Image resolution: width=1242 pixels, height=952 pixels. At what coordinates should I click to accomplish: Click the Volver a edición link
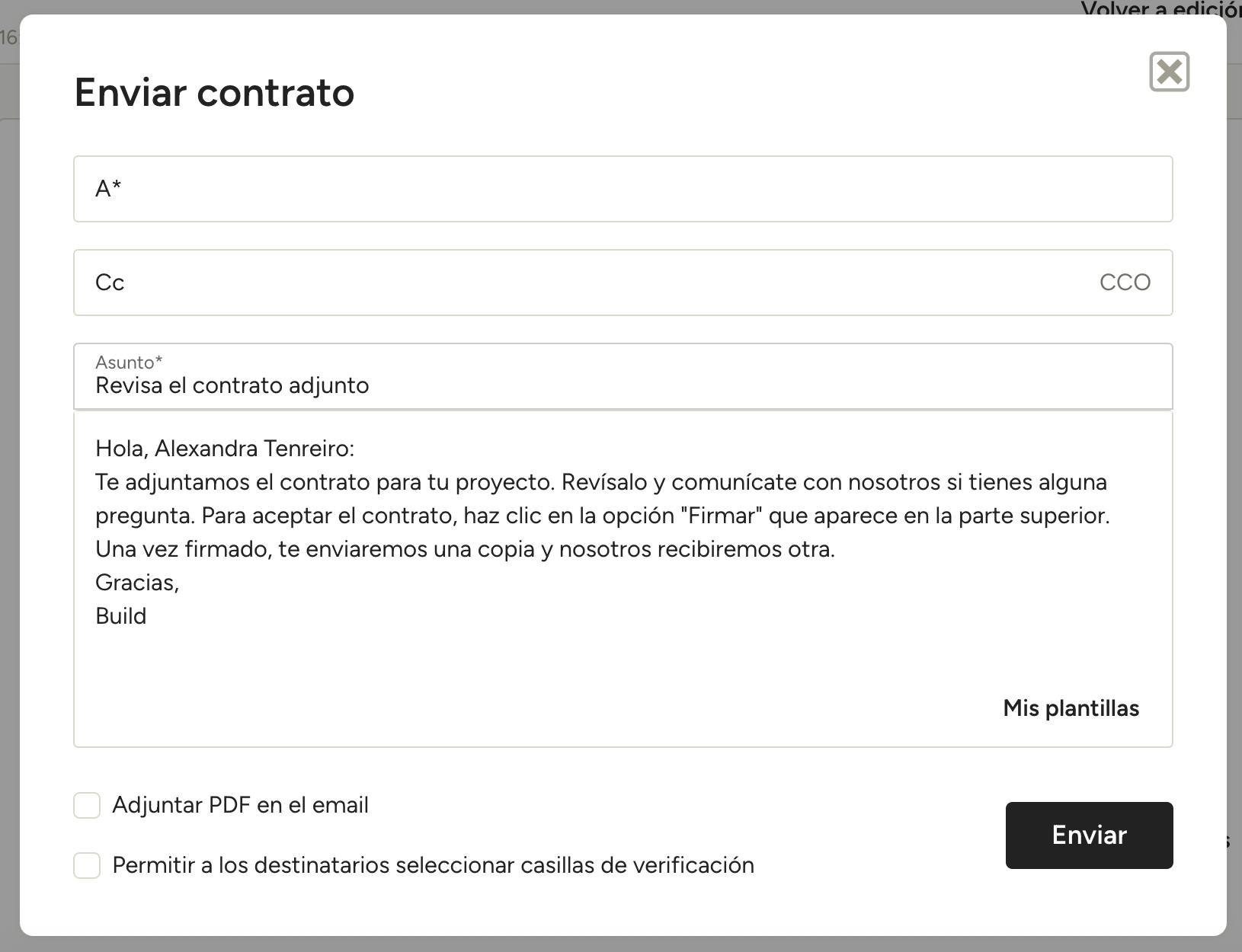tap(1160, 9)
